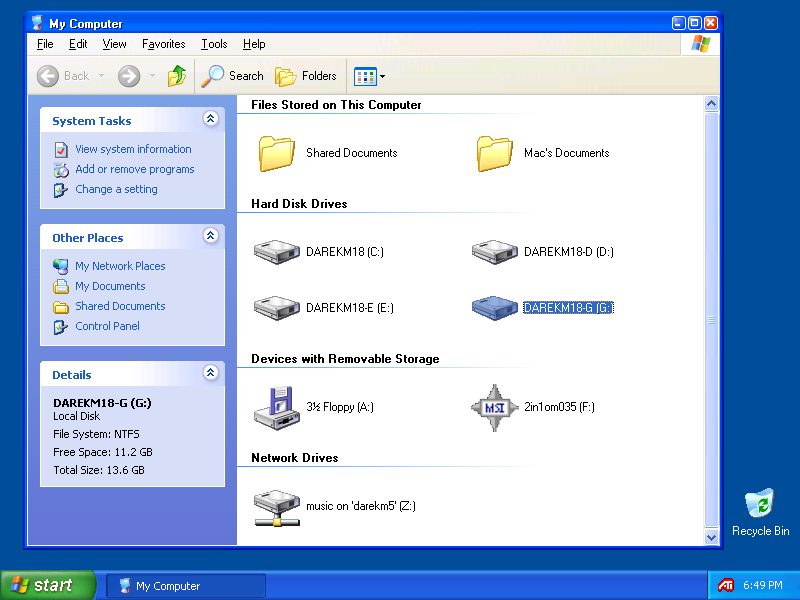
Task: Click the taskbar clock showing 6:49 PM
Action: 763,585
